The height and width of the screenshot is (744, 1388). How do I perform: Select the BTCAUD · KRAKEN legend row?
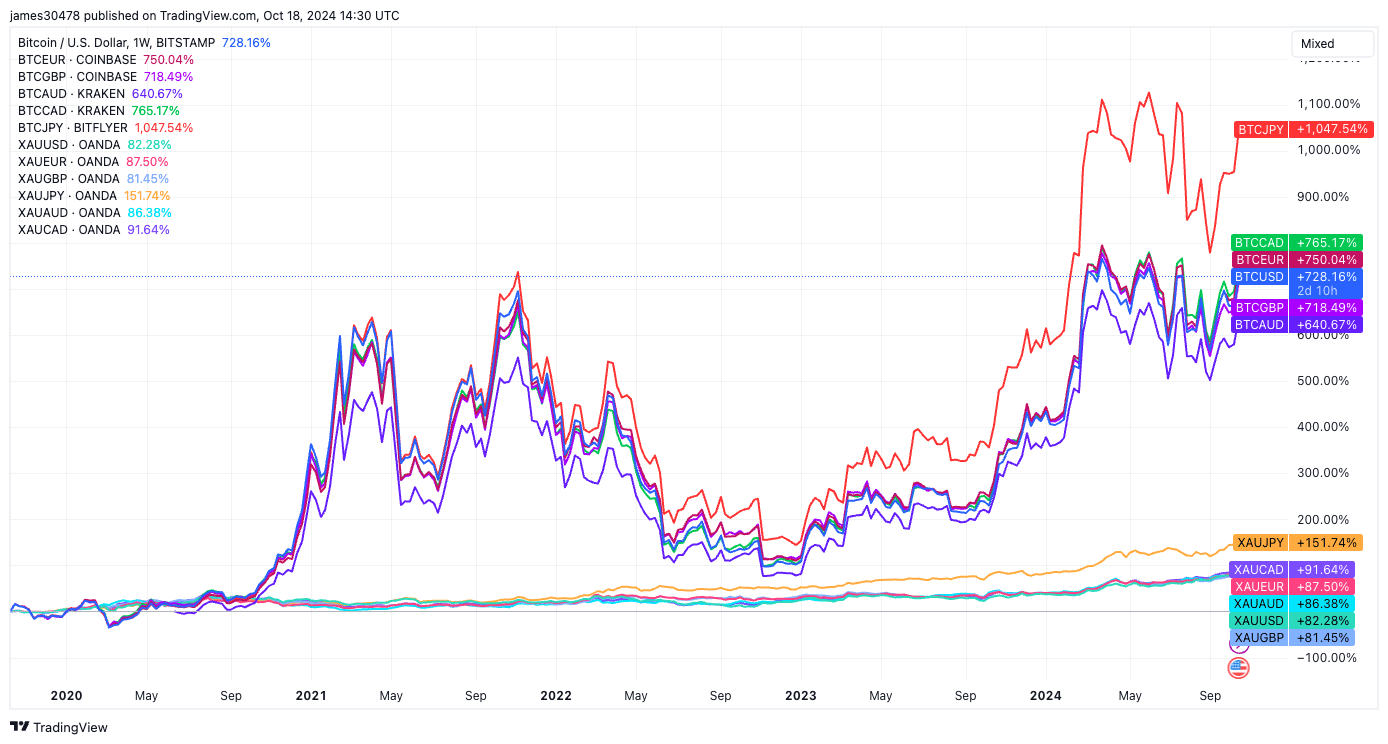(100, 94)
